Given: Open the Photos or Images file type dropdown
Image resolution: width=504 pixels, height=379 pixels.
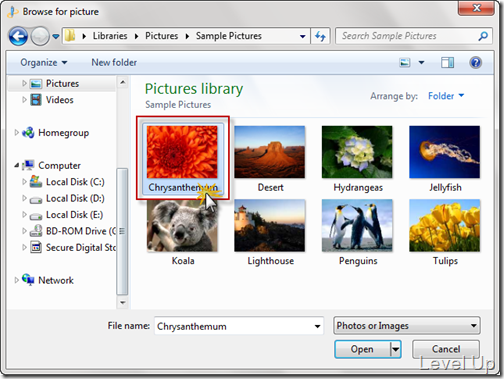Looking at the screenshot, I should point(407,325).
